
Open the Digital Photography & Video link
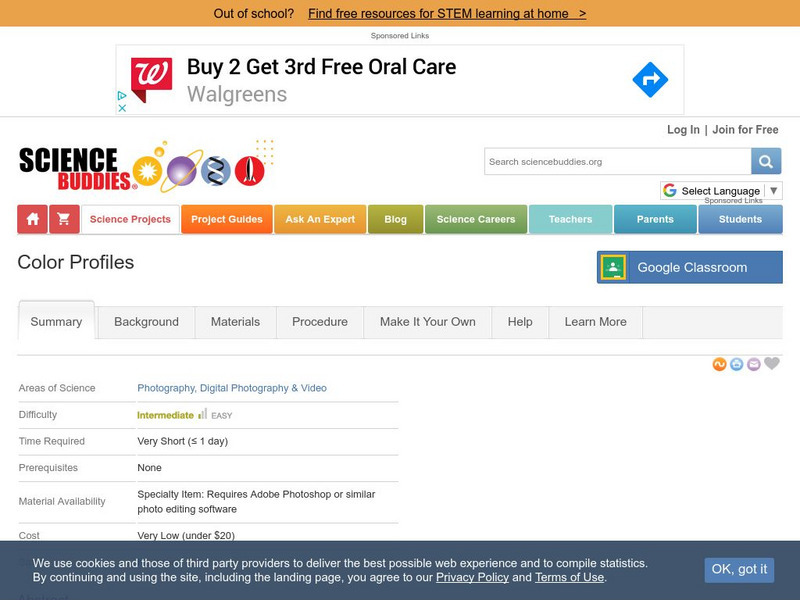263,388
